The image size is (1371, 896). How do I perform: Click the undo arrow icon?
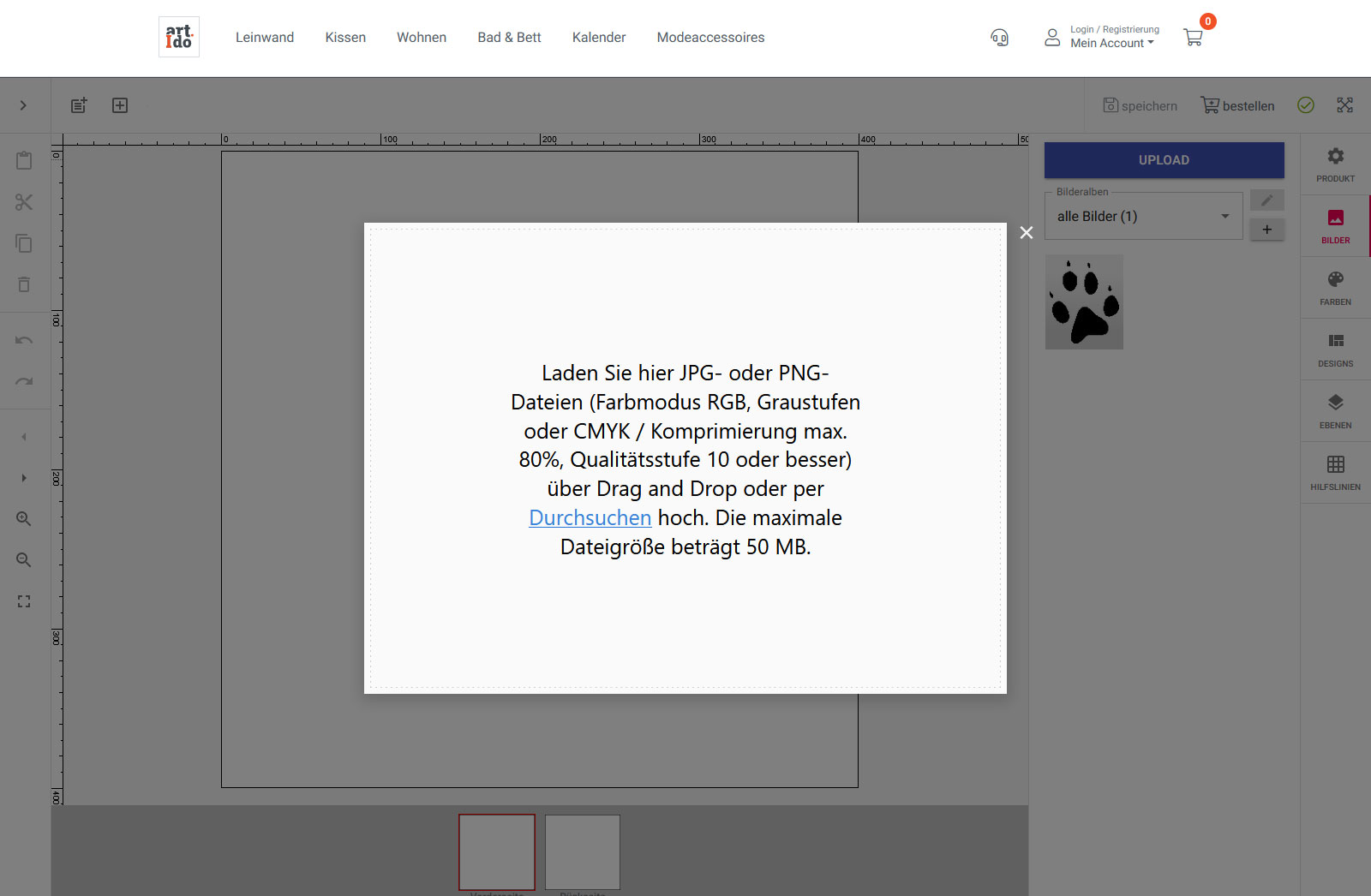pos(24,340)
